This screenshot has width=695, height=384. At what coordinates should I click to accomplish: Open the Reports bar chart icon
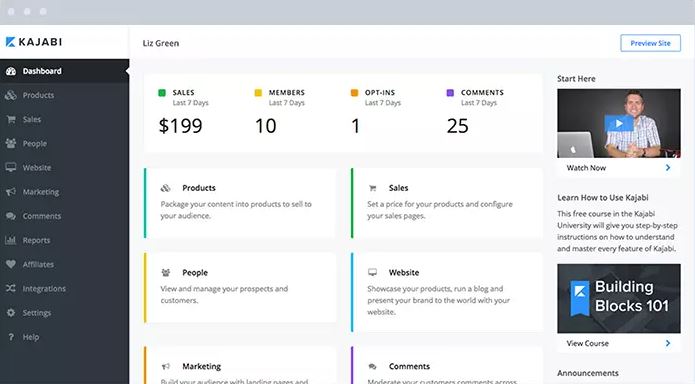coord(11,240)
